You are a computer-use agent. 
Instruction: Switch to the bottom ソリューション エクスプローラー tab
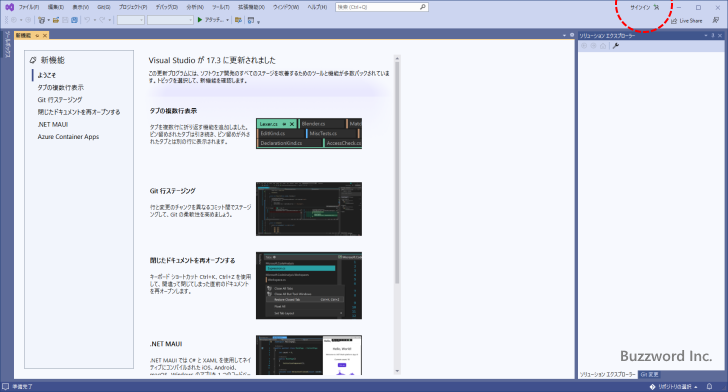pos(607,374)
